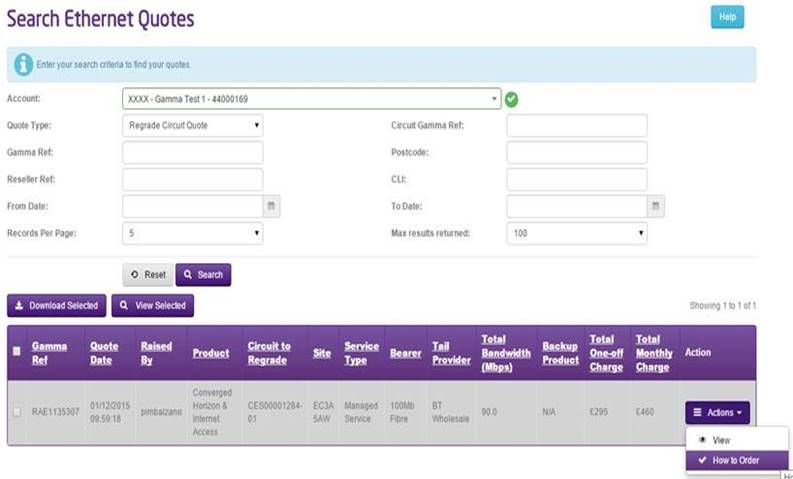Click the green account validation checkmark
Image resolution: width=793 pixels, height=479 pixels.
[511, 100]
